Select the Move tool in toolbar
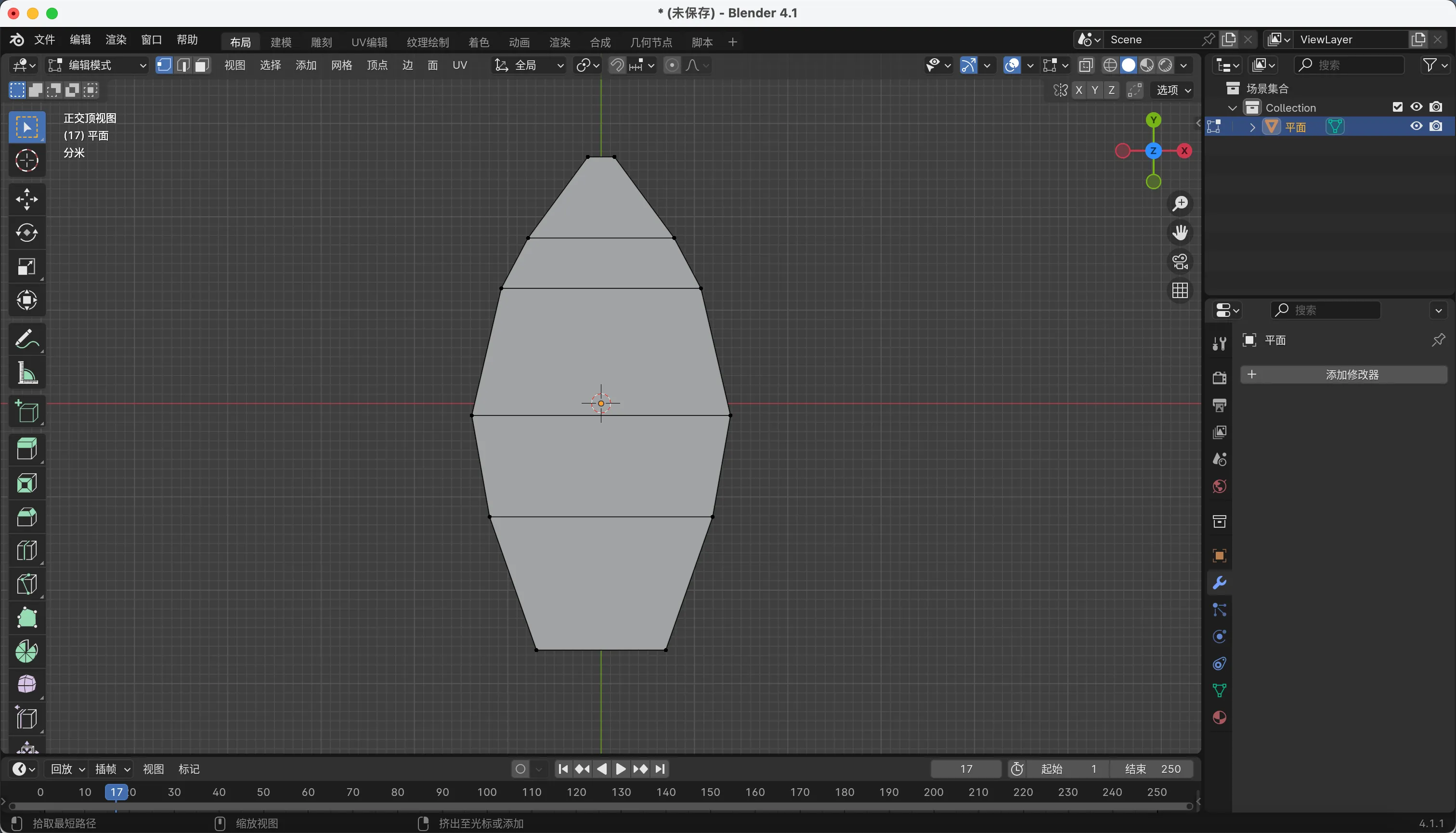The height and width of the screenshot is (833, 1456). click(26, 199)
